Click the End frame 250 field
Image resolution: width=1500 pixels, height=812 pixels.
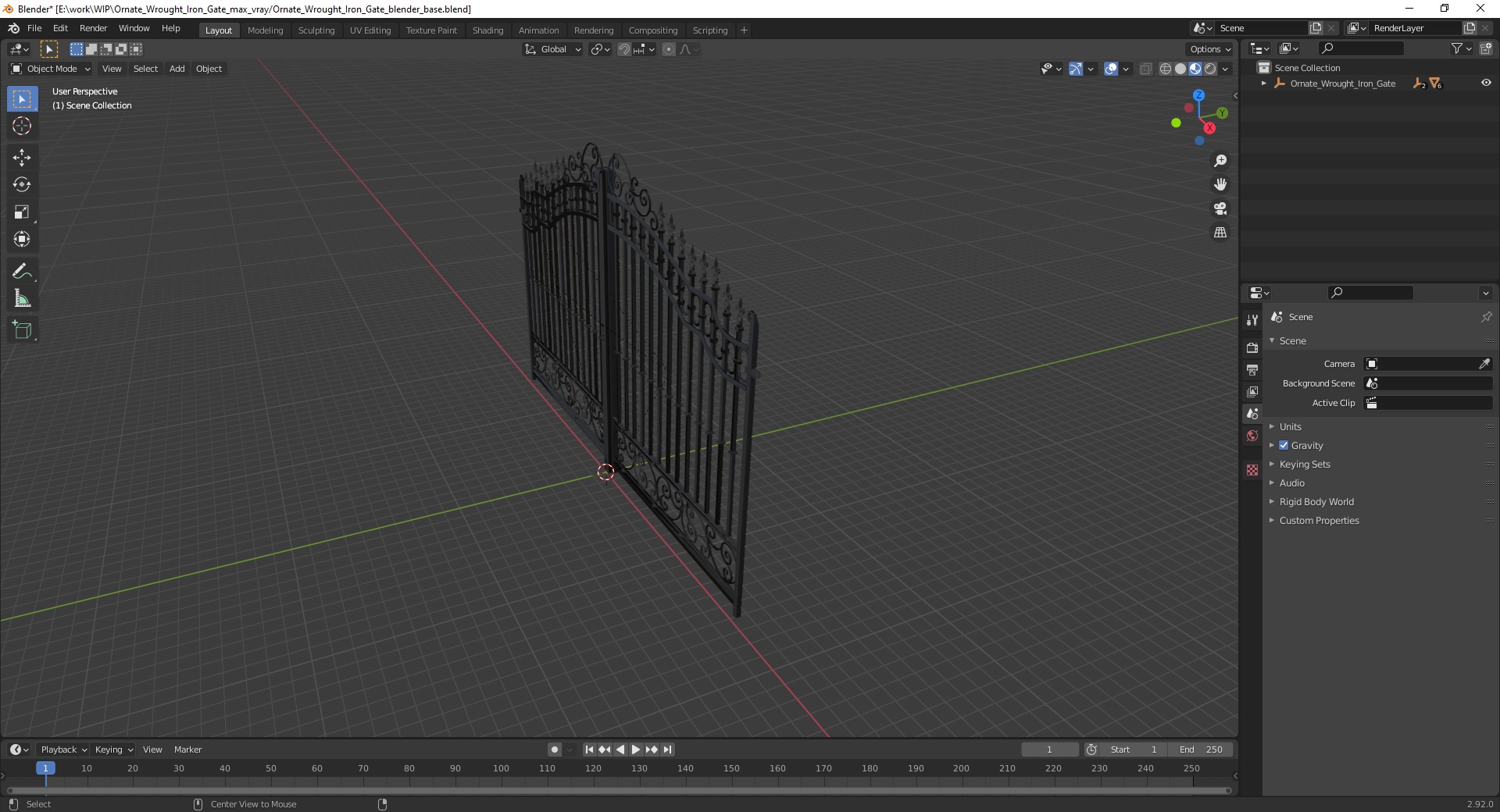point(1201,750)
